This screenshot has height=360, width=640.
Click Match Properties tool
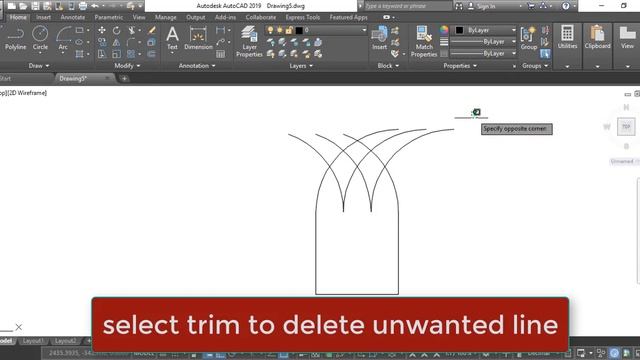(424, 42)
